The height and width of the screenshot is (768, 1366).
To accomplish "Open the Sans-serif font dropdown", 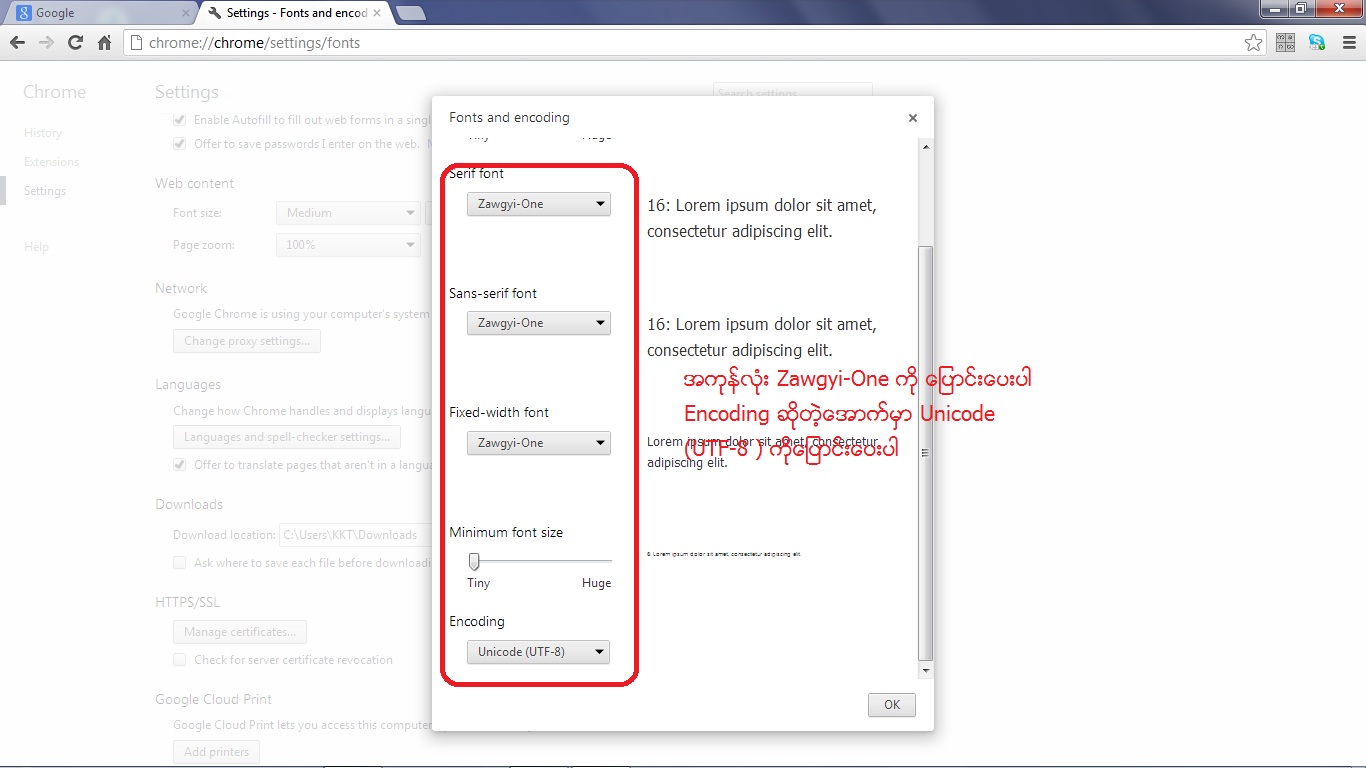I will click(x=538, y=323).
